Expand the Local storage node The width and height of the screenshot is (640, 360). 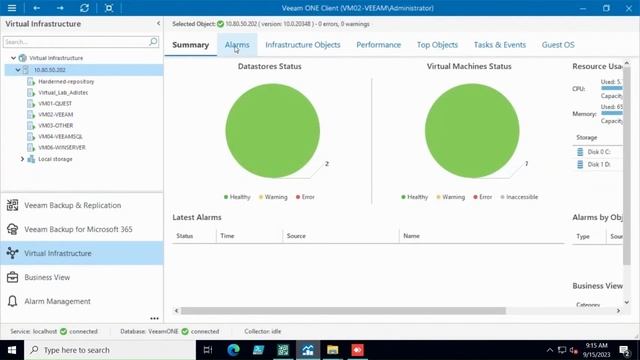pos(22,159)
